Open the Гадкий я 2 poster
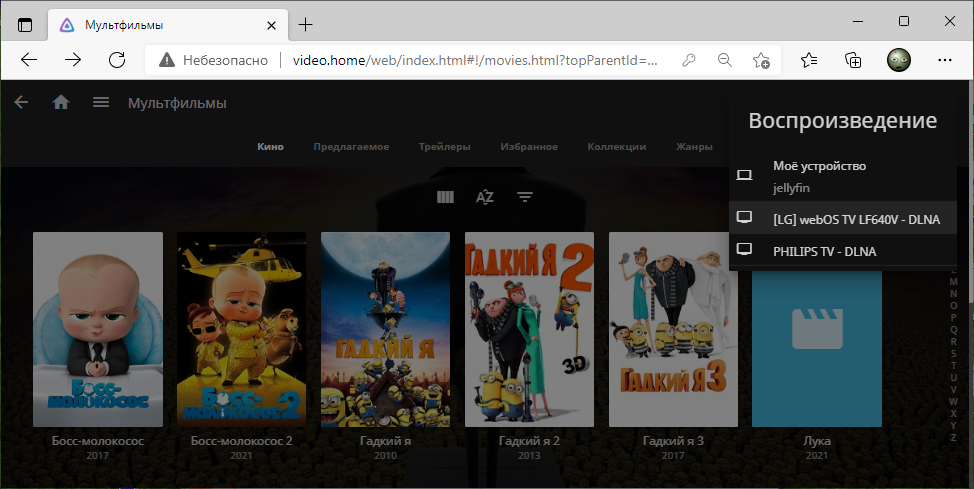This screenshot has height=489, width=974. point(529,329)
